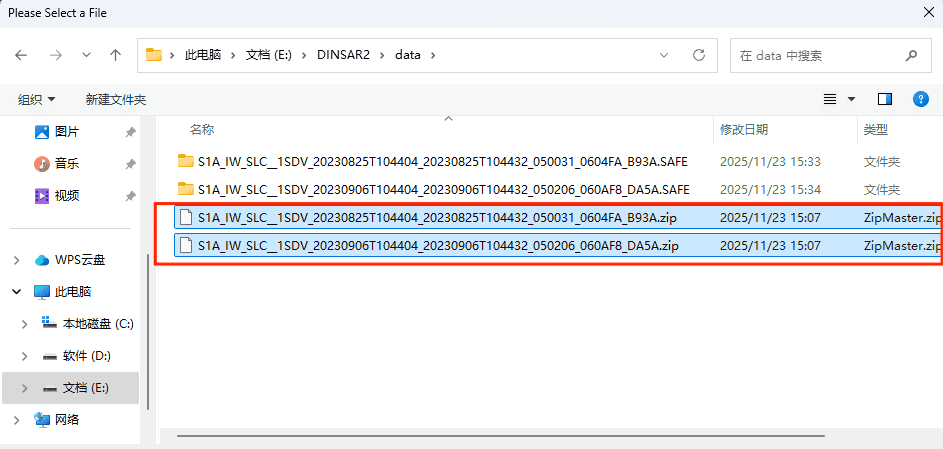
Task: Refresh the data folder
Action: pyautogui.click(x=699, y=55)
